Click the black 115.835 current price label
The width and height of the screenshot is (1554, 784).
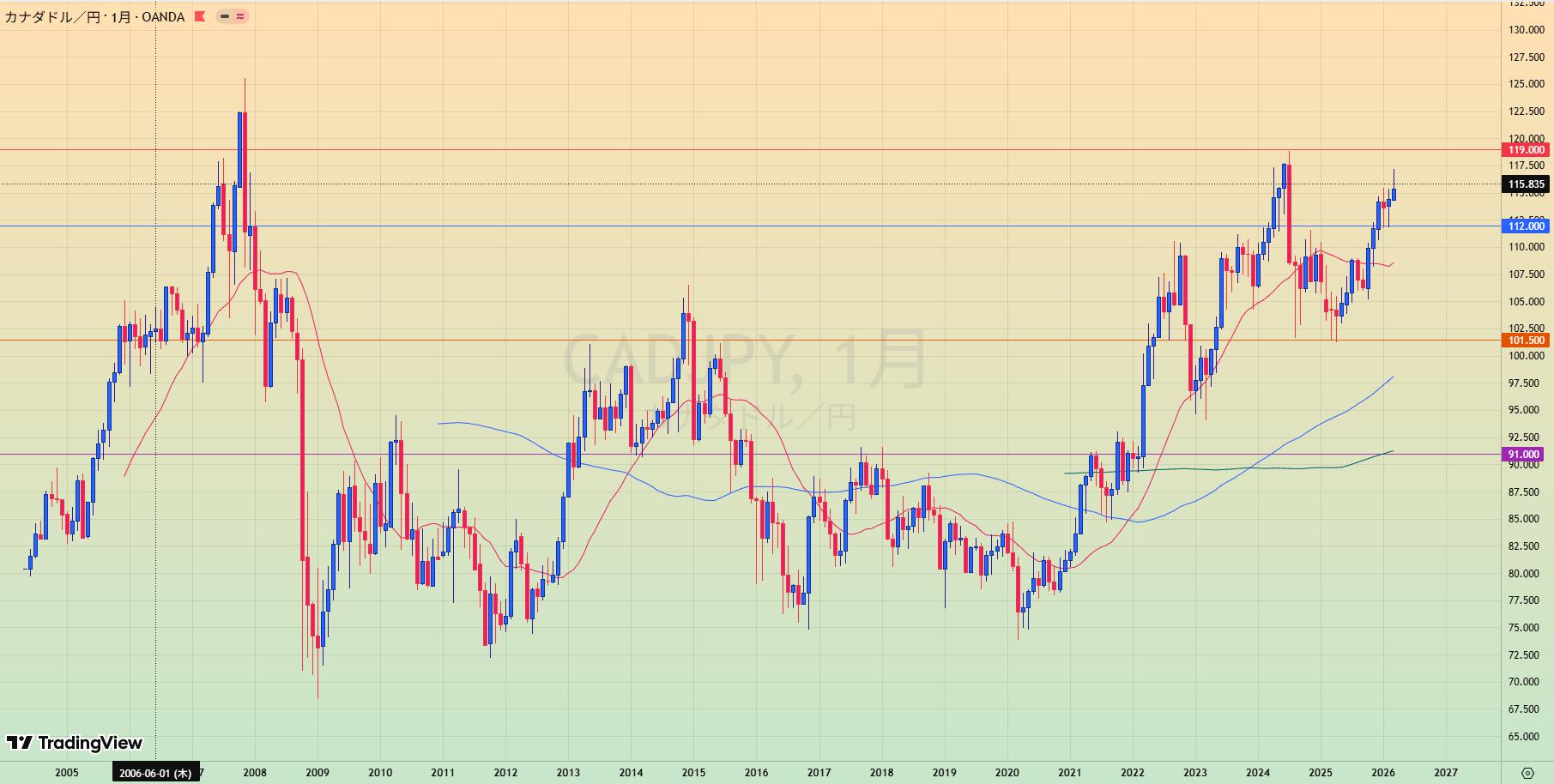click(x=1526, y=184)
